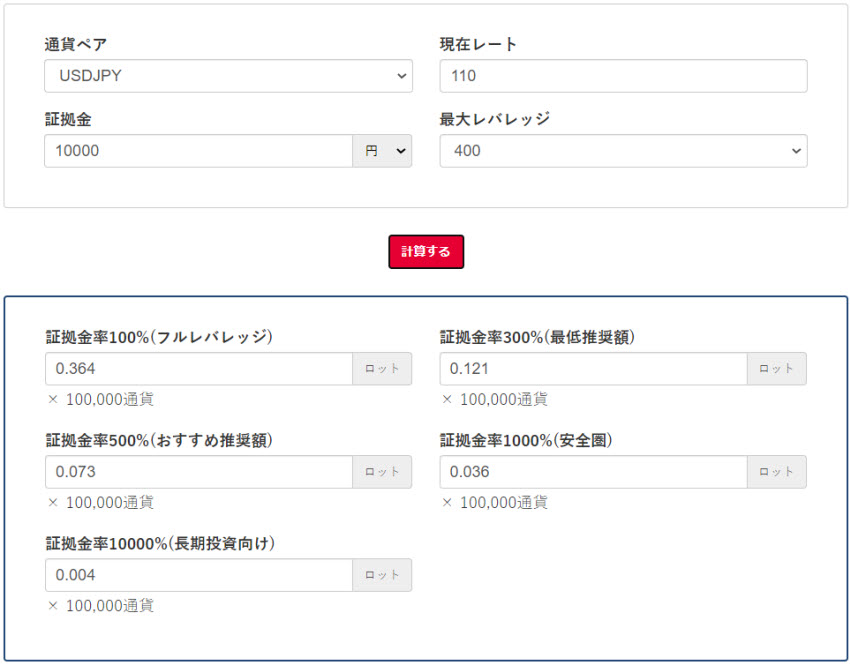Click the ロット unit badge beside 0.073
850x664 pixels.
tap(382, 472)
